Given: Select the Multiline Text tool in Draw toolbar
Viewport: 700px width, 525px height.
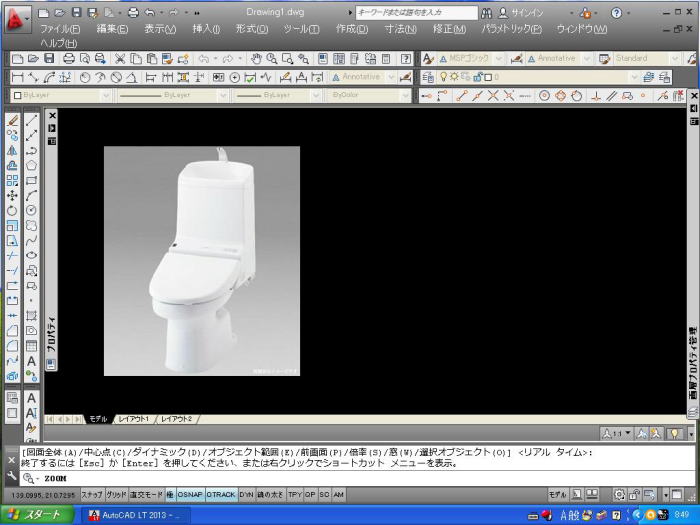Looking at the screenshot, I should [x=31, y=361].
